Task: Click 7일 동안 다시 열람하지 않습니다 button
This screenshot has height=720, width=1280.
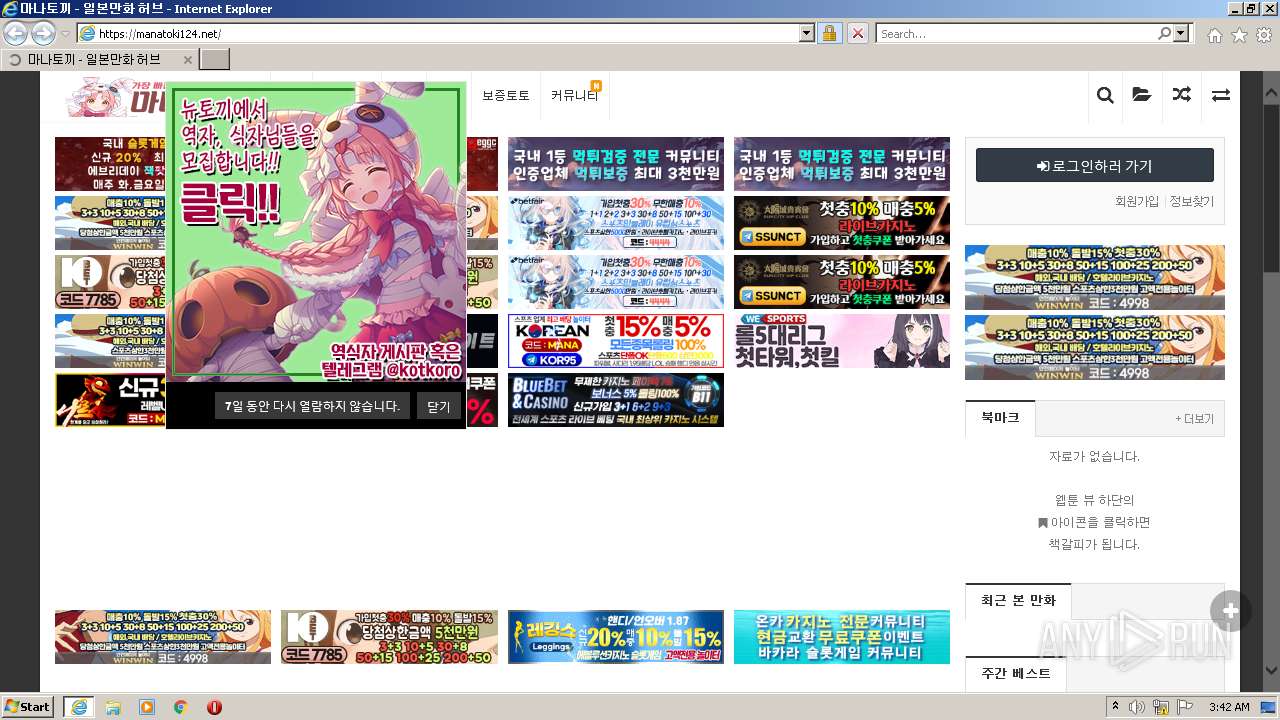Action: click(312, 406)
